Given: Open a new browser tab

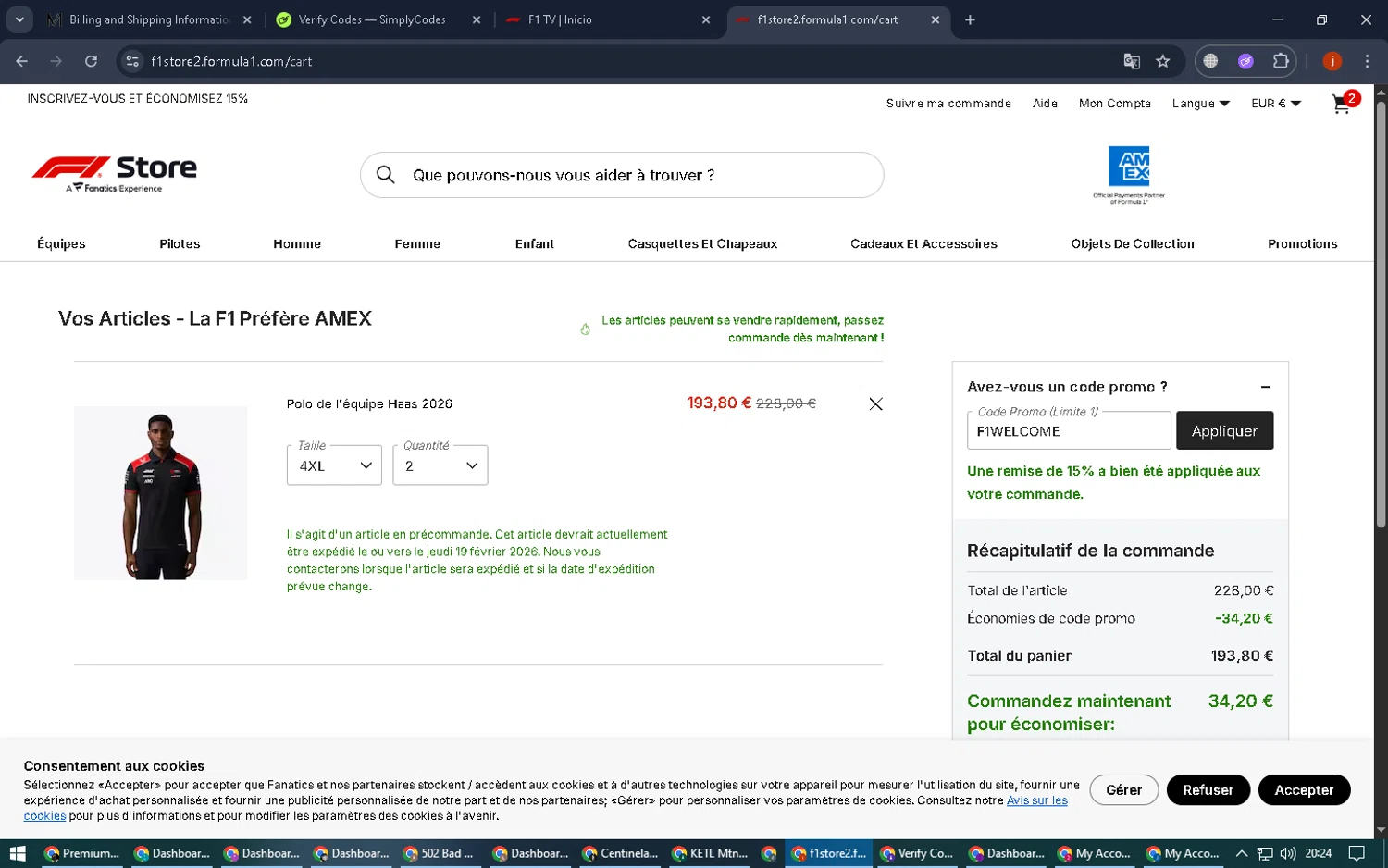Looking at the screenshot, I should [970, 19].
